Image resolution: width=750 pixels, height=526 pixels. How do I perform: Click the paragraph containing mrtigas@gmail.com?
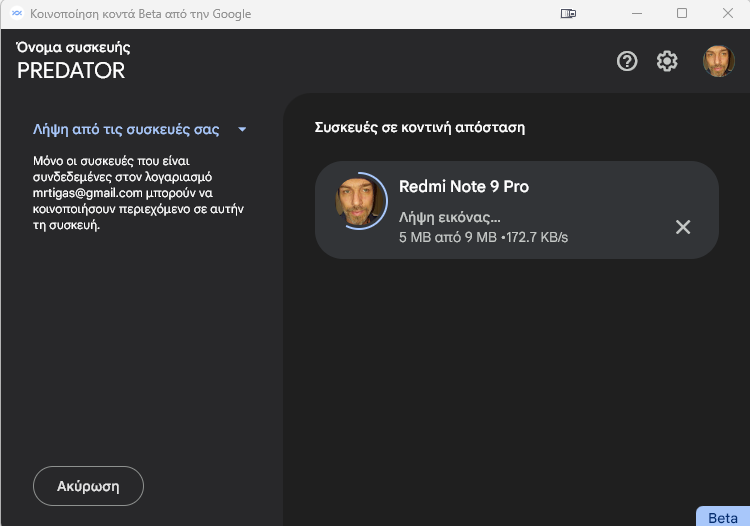coord(138,193)
